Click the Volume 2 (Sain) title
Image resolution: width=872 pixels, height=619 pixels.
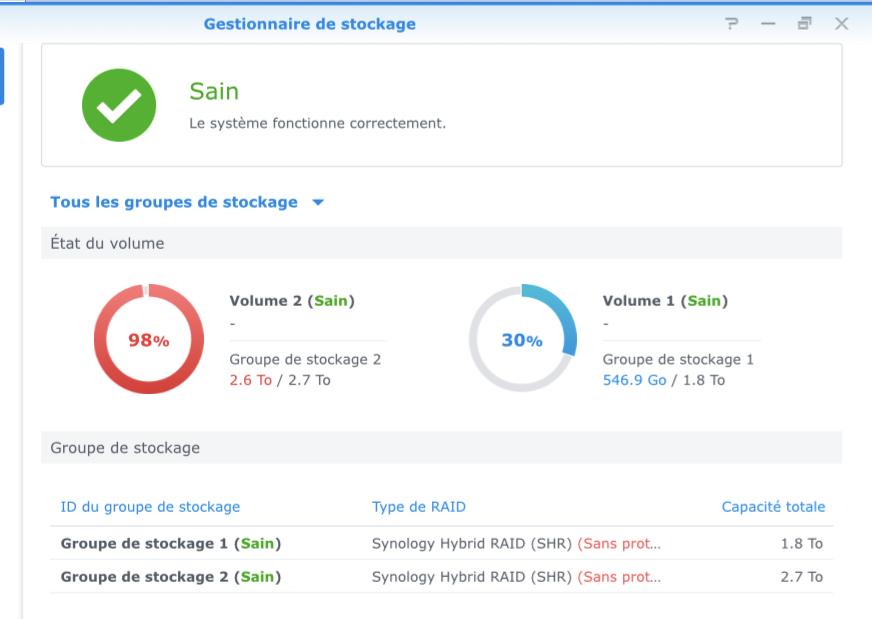click(x=292, y=301)
